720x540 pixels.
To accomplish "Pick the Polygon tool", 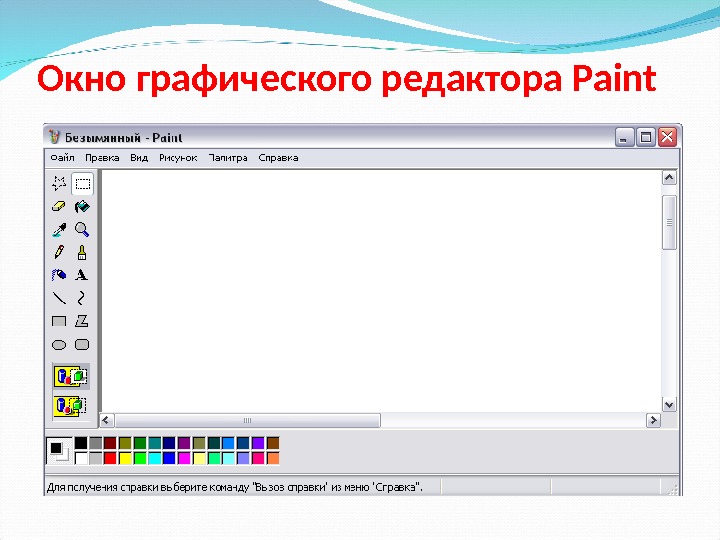I will click(x=82, y=321).
